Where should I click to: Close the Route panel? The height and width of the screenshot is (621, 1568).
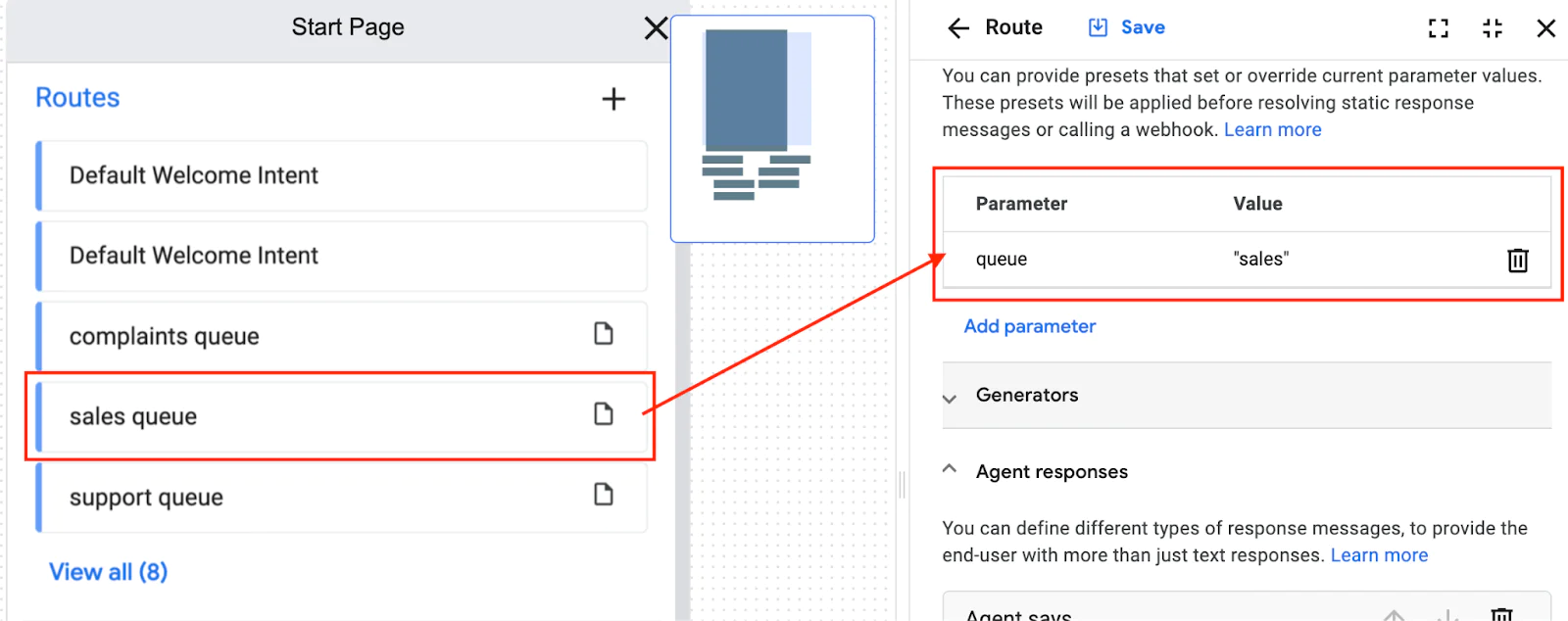[1546, 28]
